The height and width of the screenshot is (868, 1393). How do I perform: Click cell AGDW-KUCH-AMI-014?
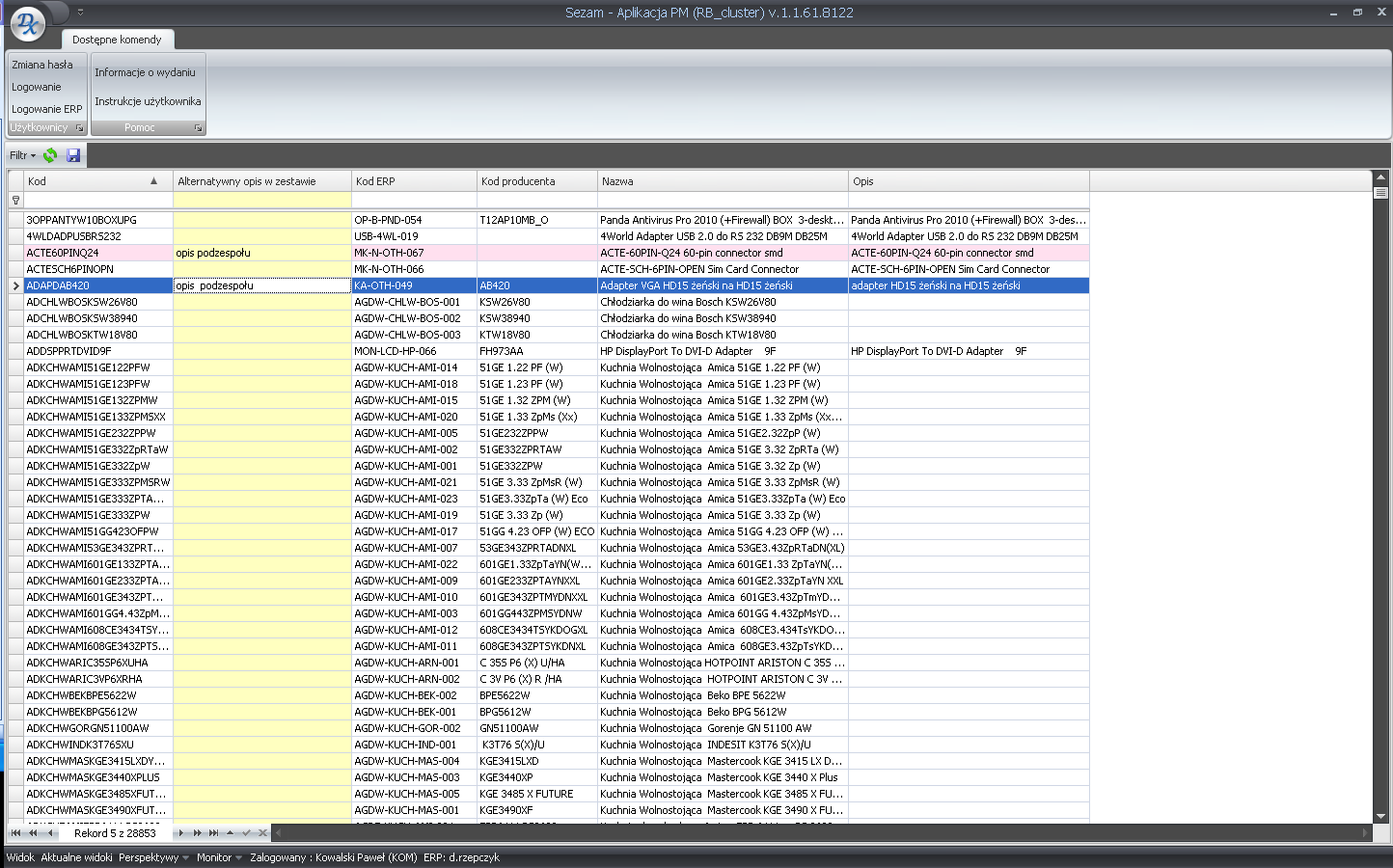[414, 367]
